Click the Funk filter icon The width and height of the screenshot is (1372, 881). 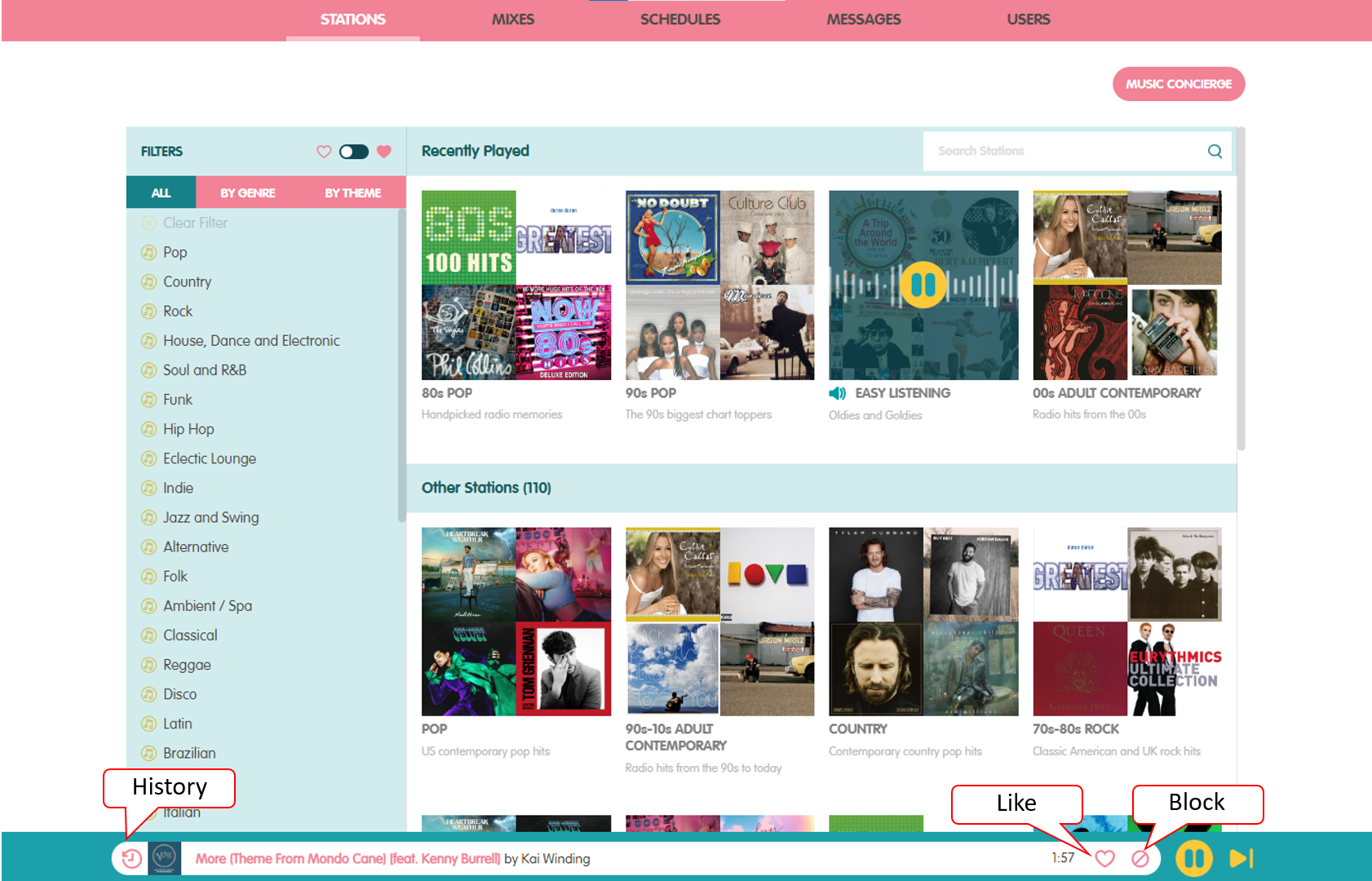pos(148,400)
